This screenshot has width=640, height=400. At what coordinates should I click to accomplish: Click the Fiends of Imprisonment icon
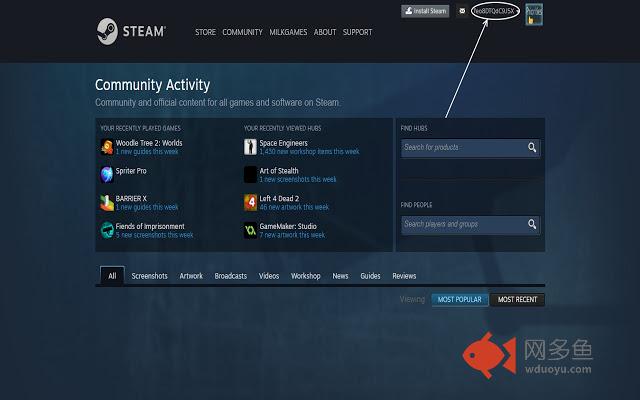(x=107, y=230)
